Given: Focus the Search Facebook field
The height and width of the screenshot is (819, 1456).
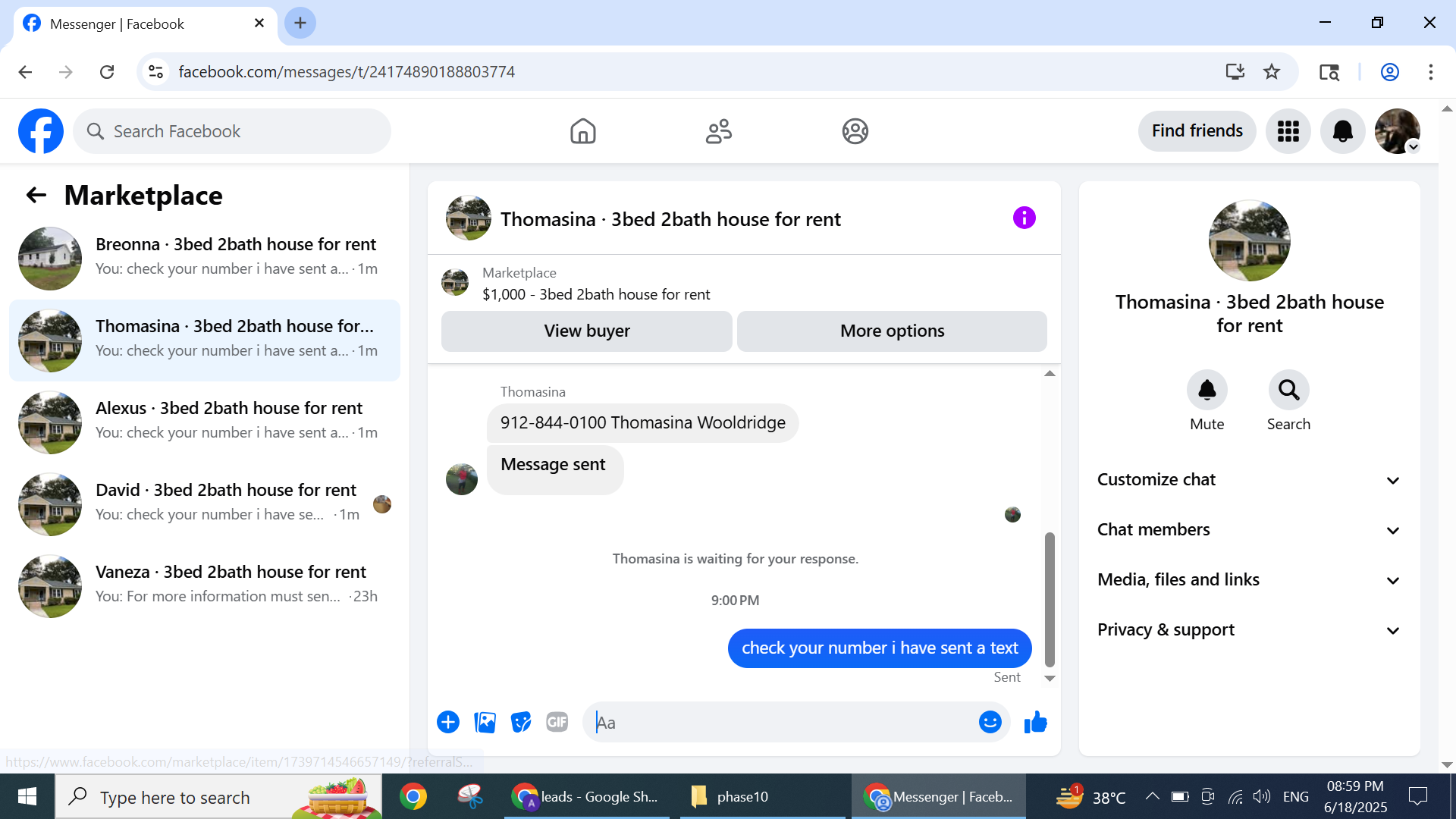Looking at the screenshot, I should [x=232, y=131].
